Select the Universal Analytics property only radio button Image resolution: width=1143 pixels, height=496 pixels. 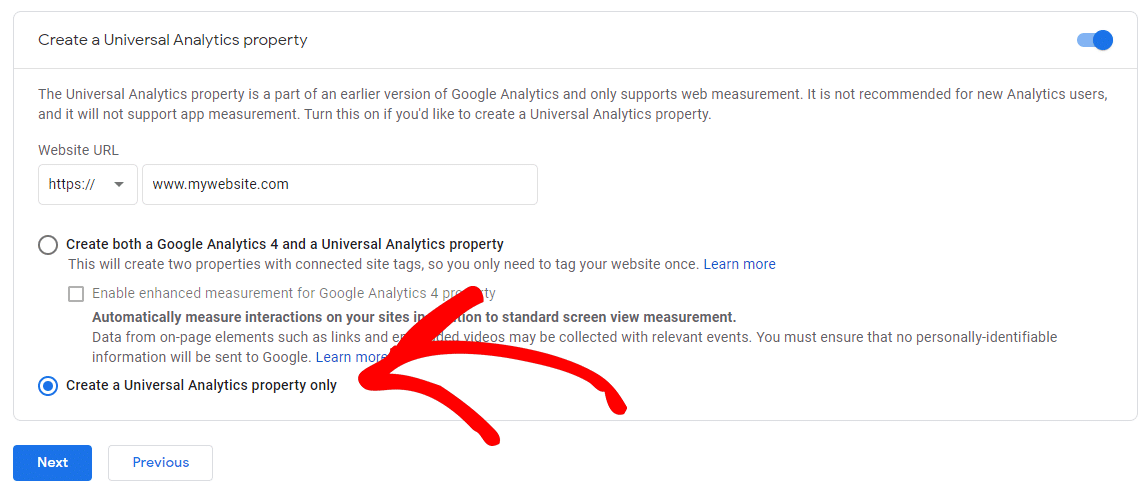point(48,386)
